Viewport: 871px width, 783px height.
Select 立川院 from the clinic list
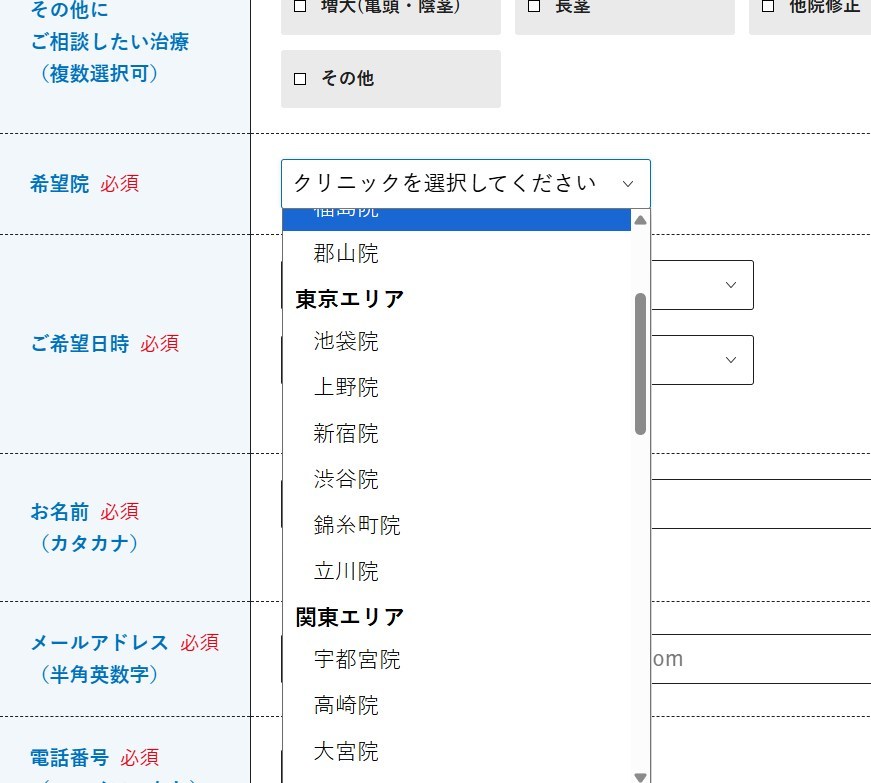click(457, 571)
